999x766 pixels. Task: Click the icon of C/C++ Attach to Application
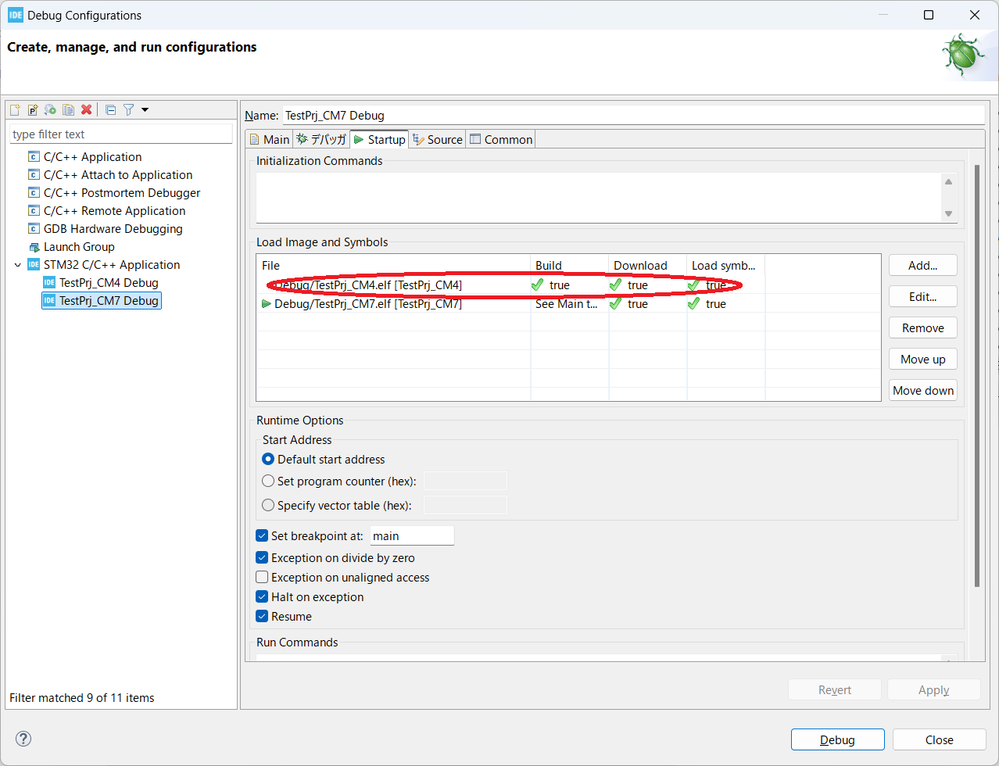[x=34, y=175]
